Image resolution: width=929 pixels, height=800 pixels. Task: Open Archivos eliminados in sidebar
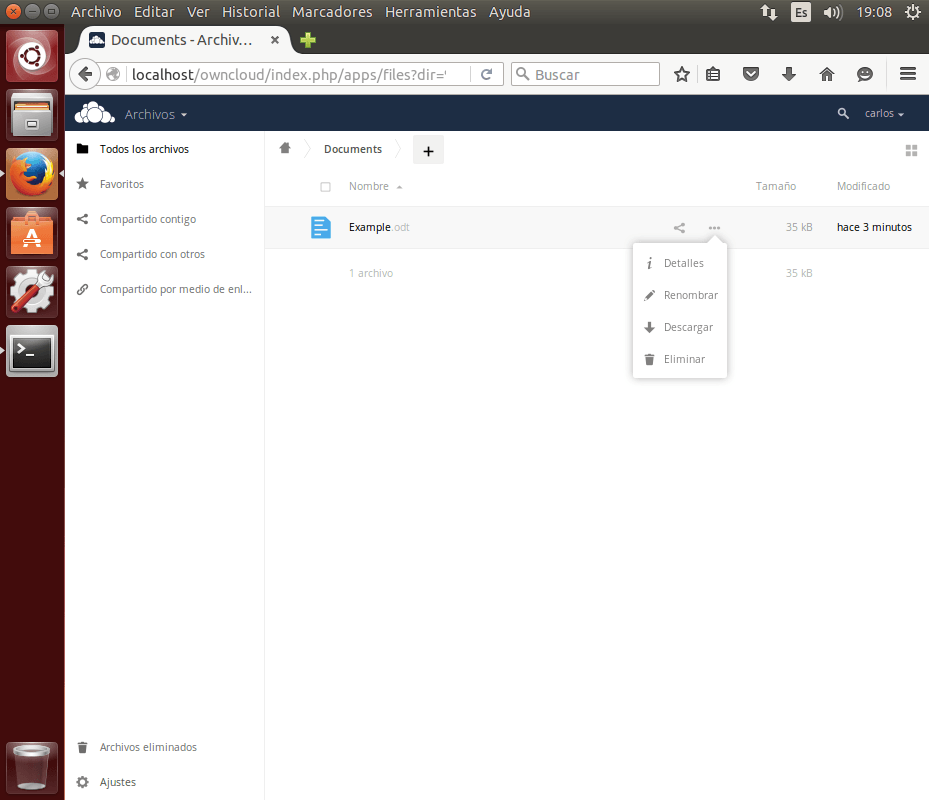(165, 747)
